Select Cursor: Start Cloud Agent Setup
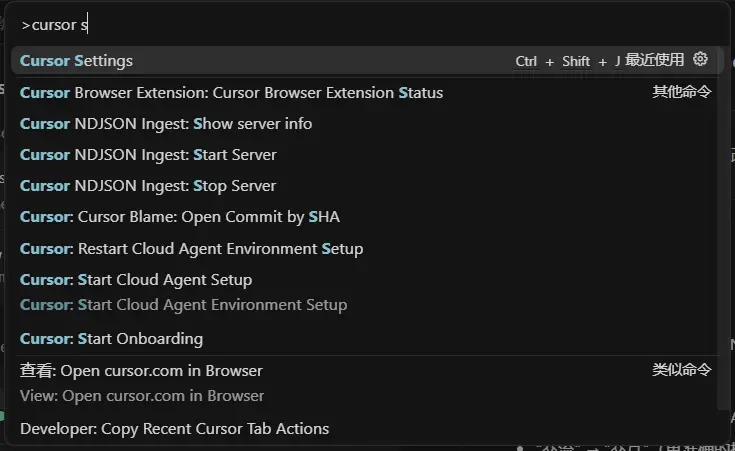Image resolution: width=735 pixels, height=451 pixels. pyautogui.click(x=367, y=292)
